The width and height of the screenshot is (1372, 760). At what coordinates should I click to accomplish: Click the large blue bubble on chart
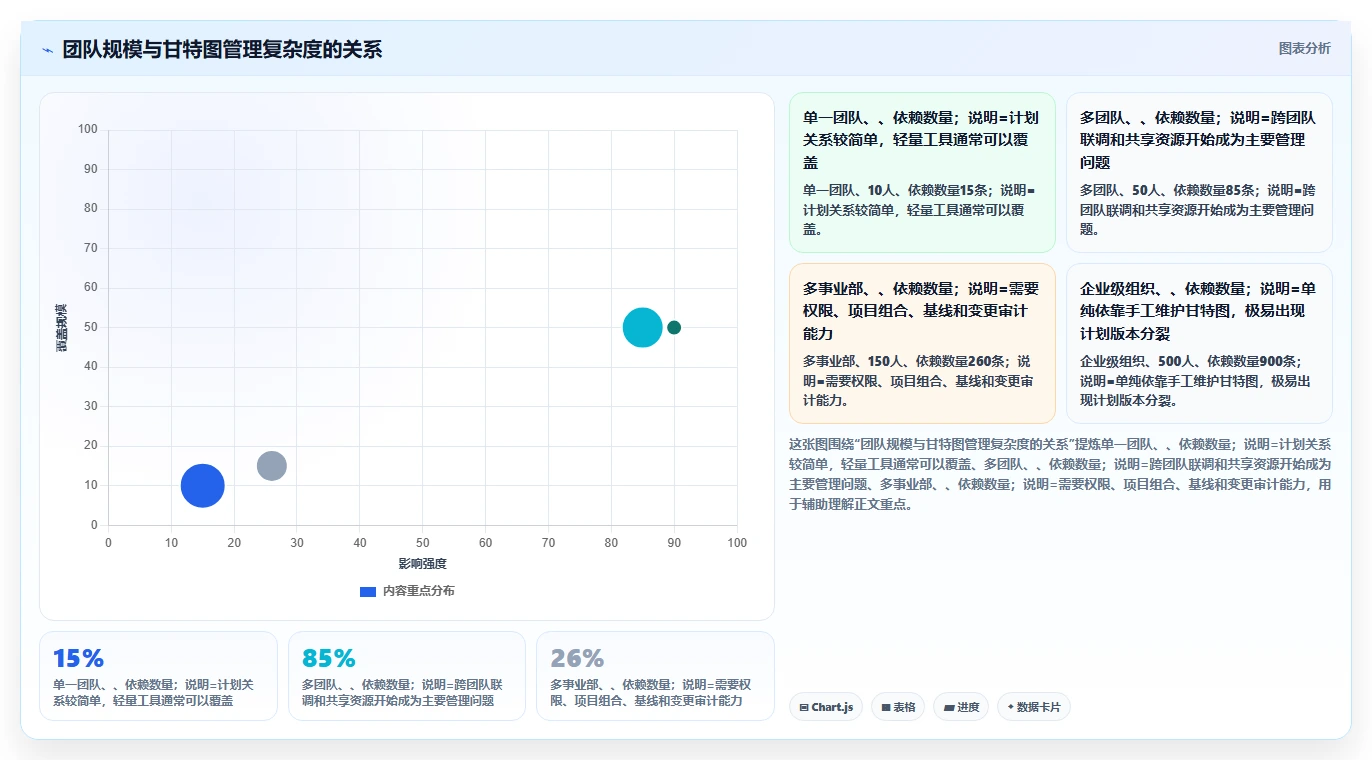click(203, 486)
